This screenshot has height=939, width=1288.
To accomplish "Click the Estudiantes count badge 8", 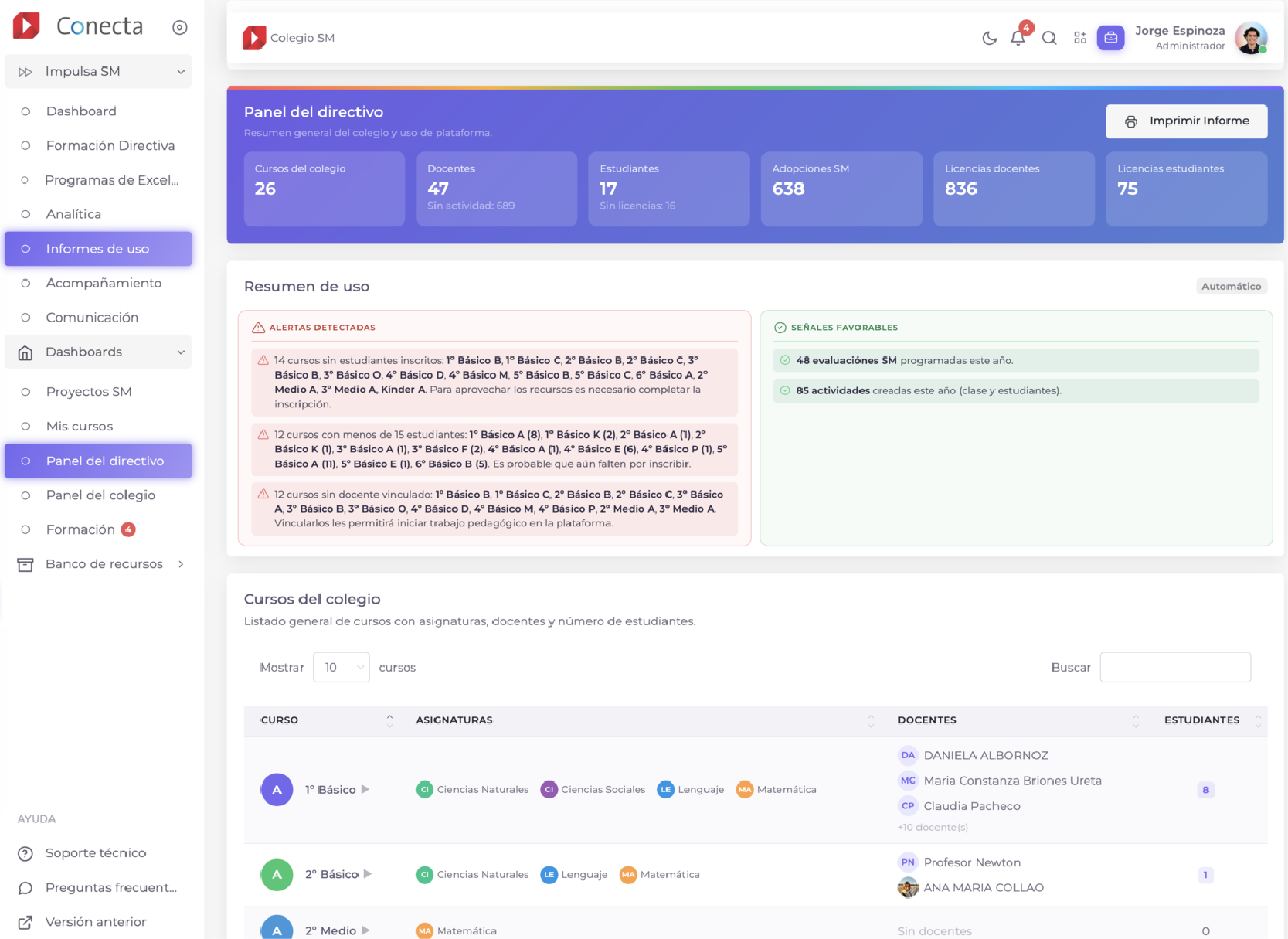I will pos(1205,790).
